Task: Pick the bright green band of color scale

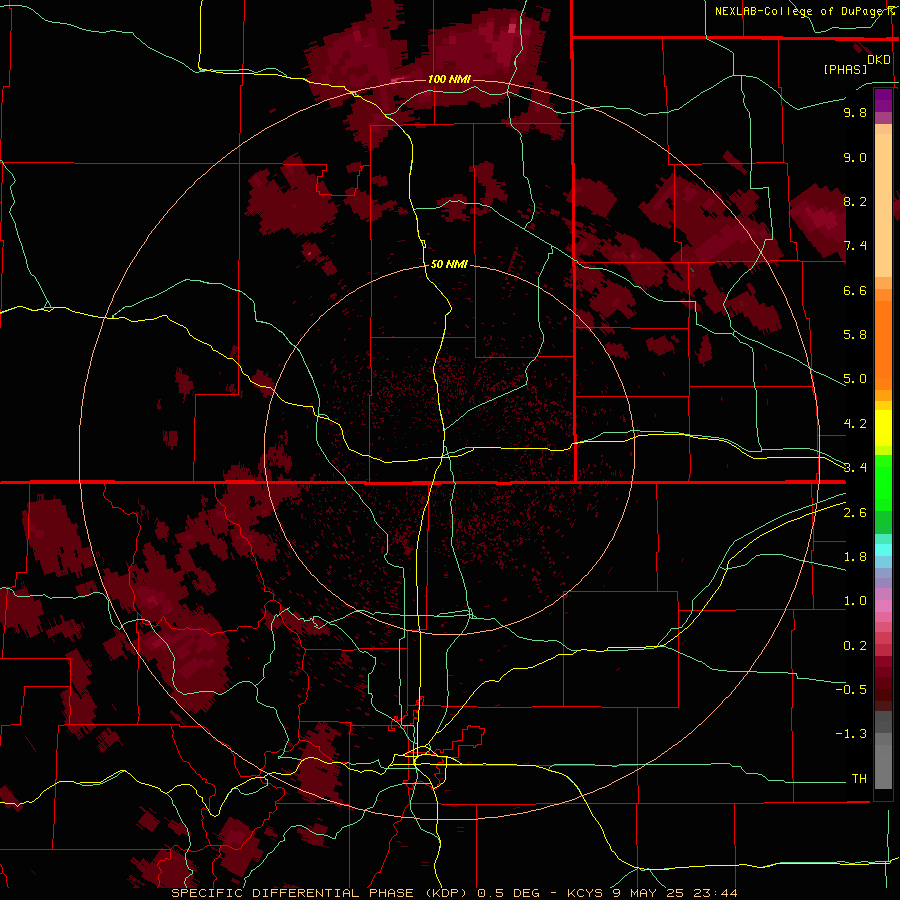Action: pos(883,484)
